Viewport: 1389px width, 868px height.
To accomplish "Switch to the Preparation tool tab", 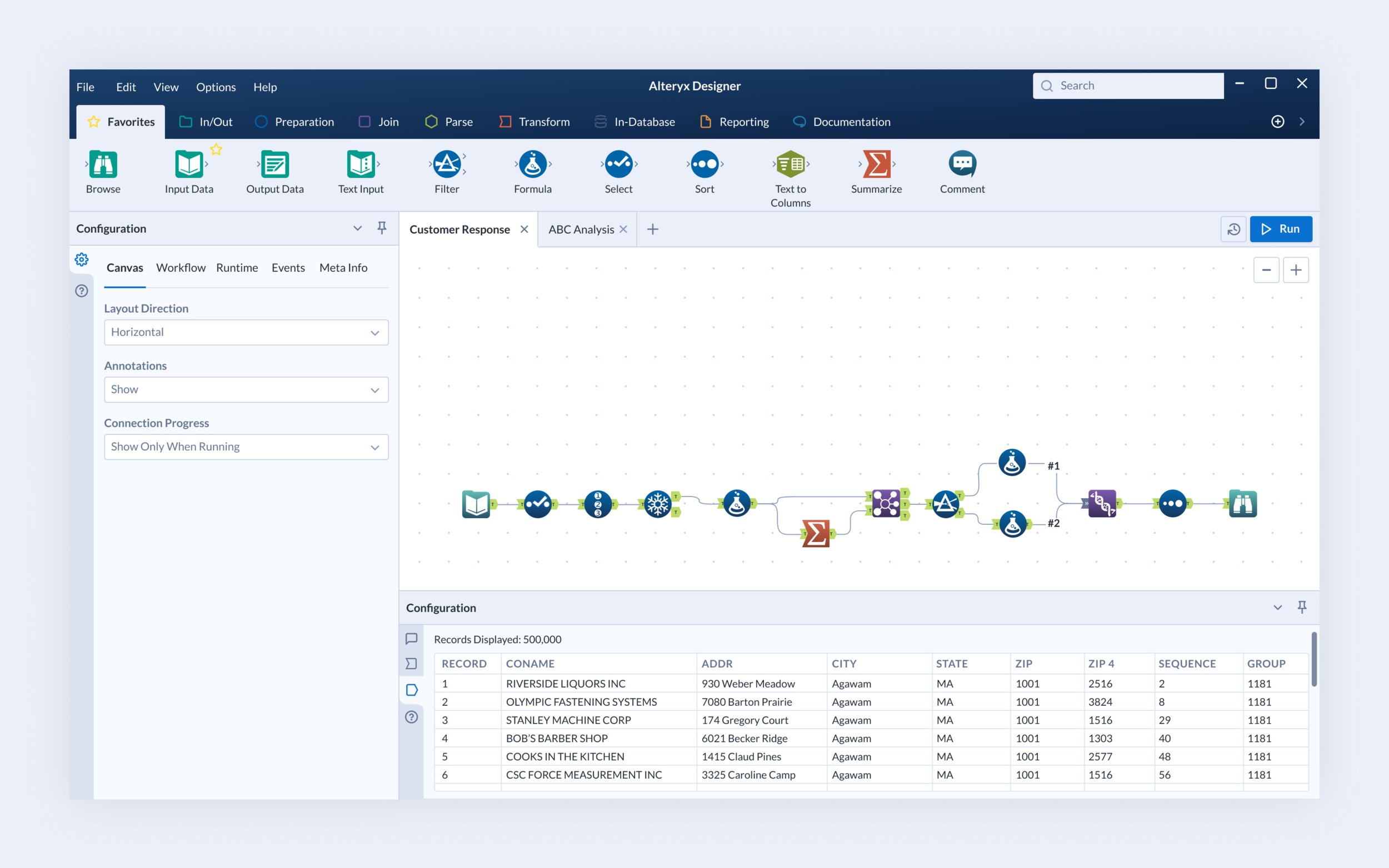I will point(294,122).
